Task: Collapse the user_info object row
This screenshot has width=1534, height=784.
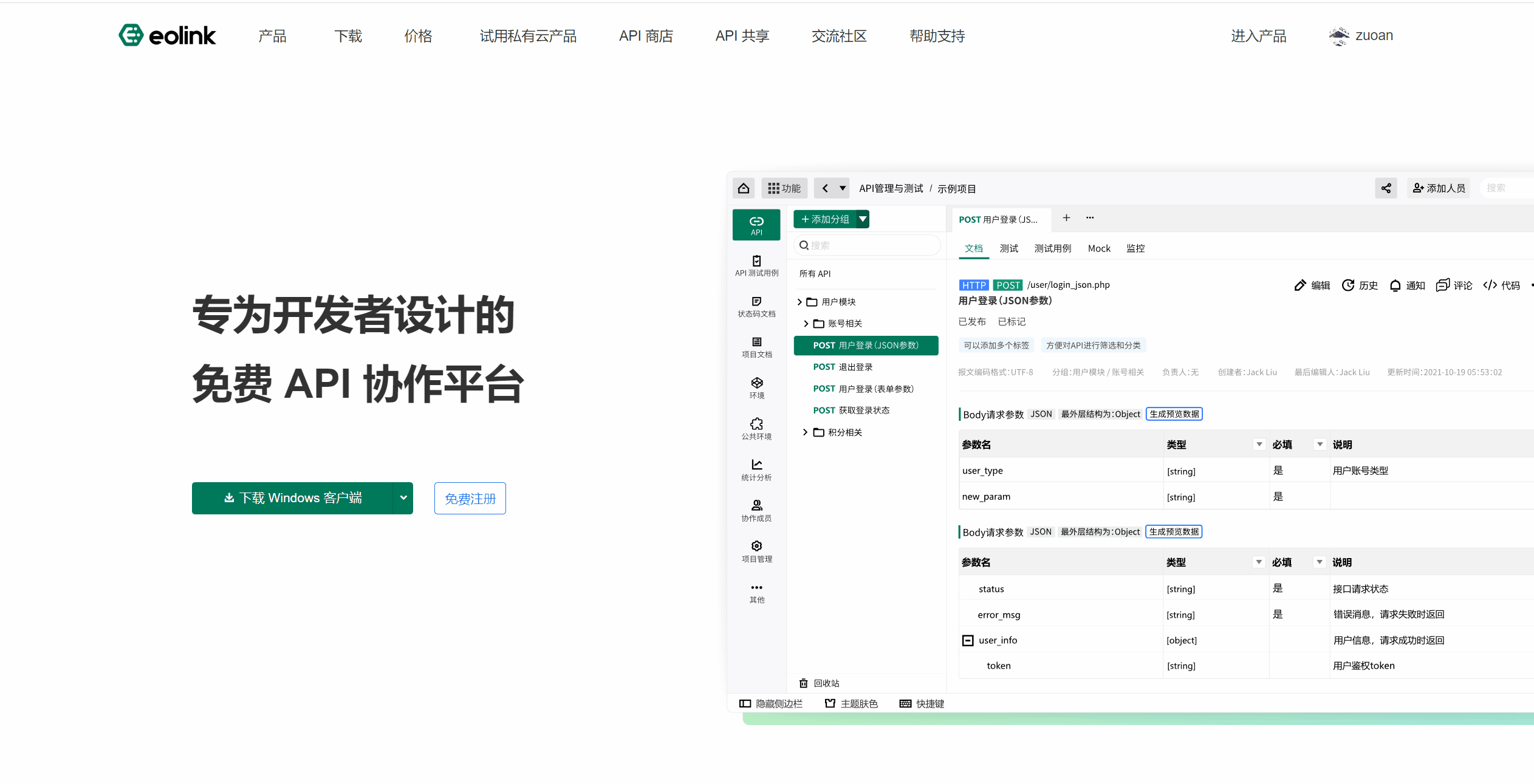Action: pos(968,640)
